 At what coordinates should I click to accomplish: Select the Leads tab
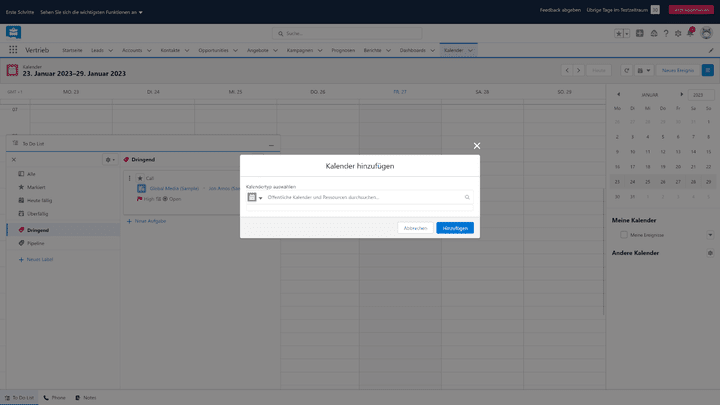point(97,50)
